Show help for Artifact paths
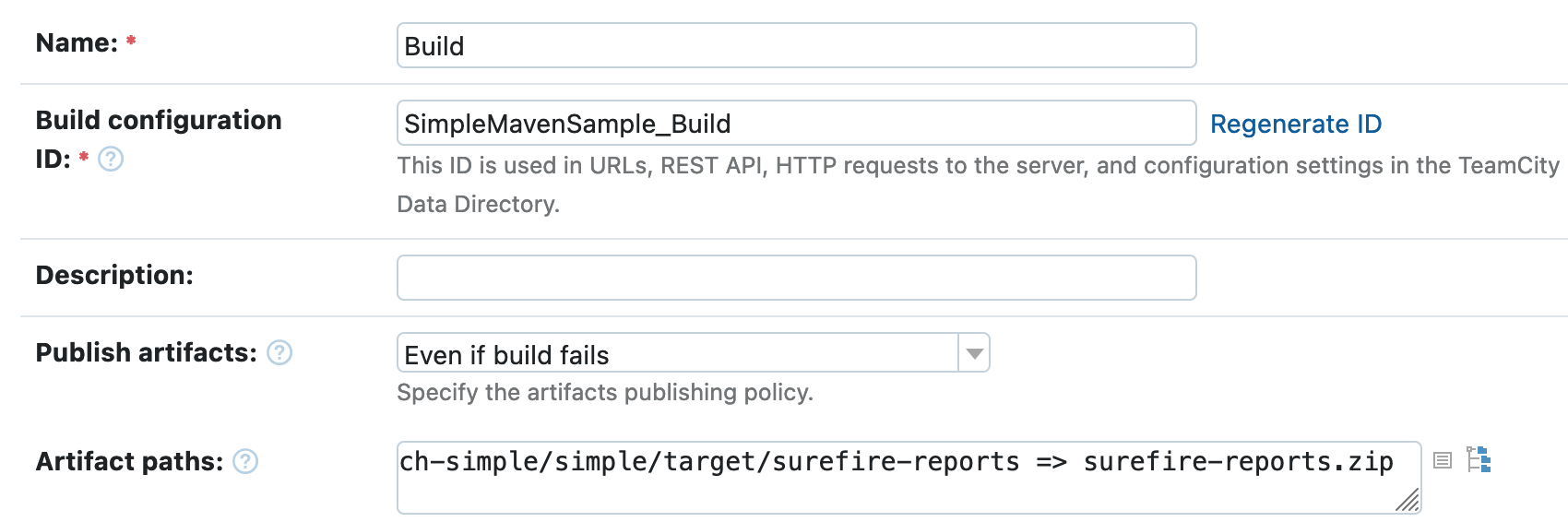1568x522 pixels. [245, 461]
